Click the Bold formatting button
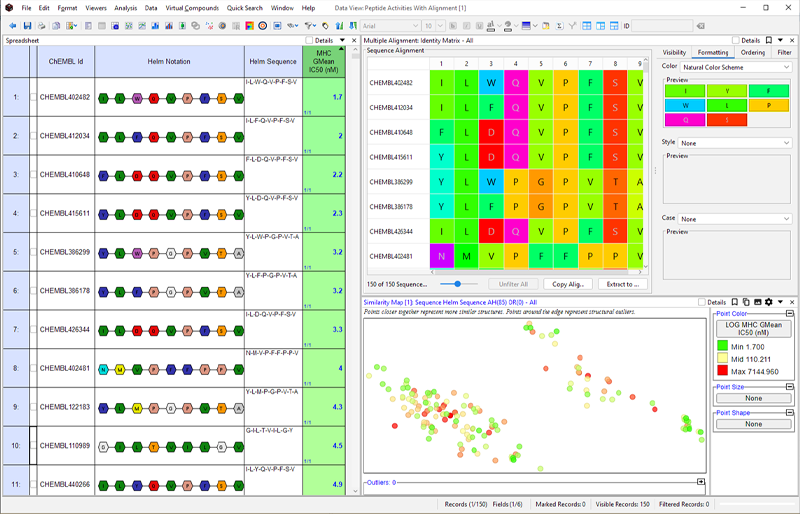The image size is (800, 514). tap(453, 26)
